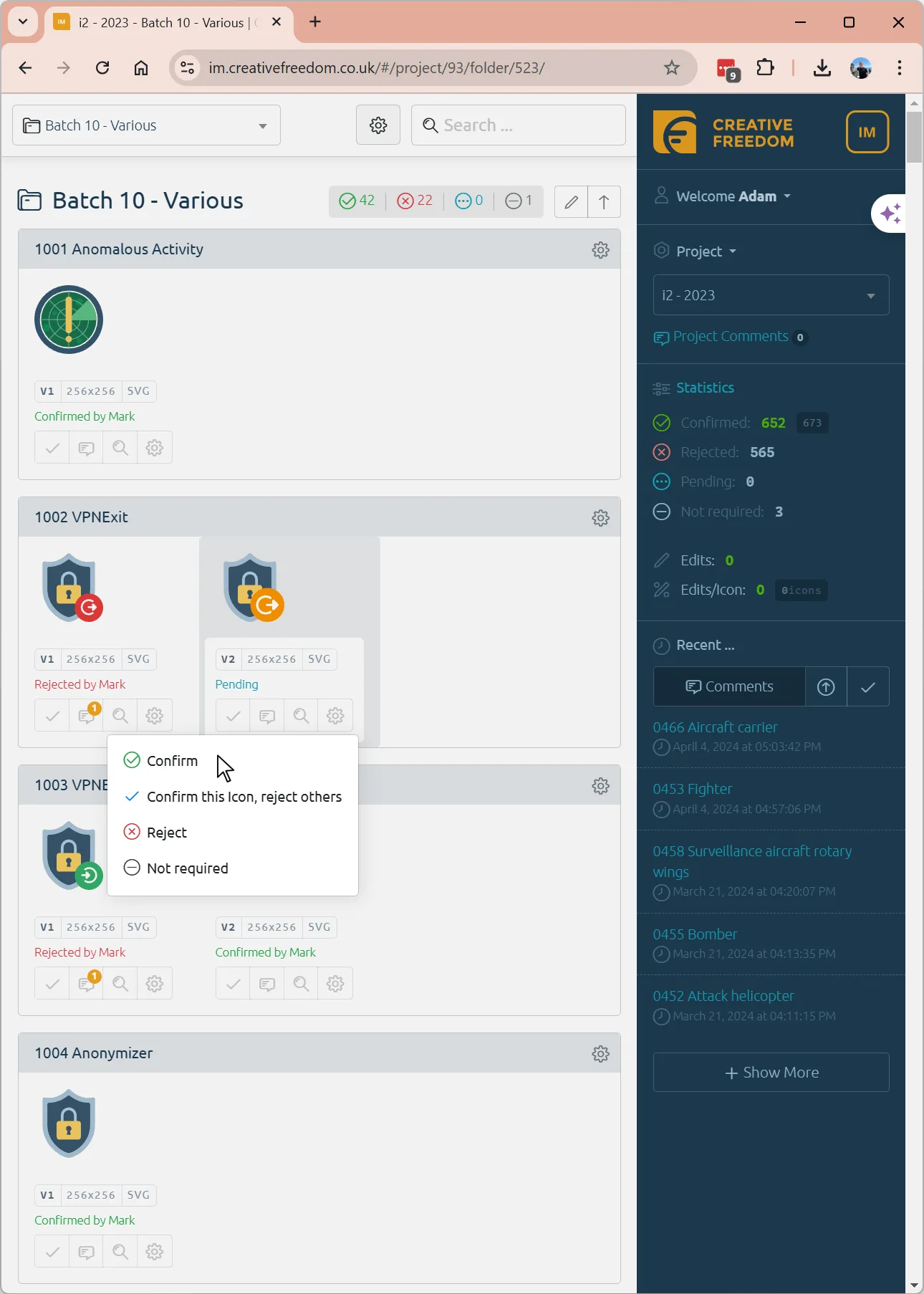Zoom magnifier on Anomalous Activity V1 icon
The width and height of the screenshot is (924, 1294).
(120, 448)
